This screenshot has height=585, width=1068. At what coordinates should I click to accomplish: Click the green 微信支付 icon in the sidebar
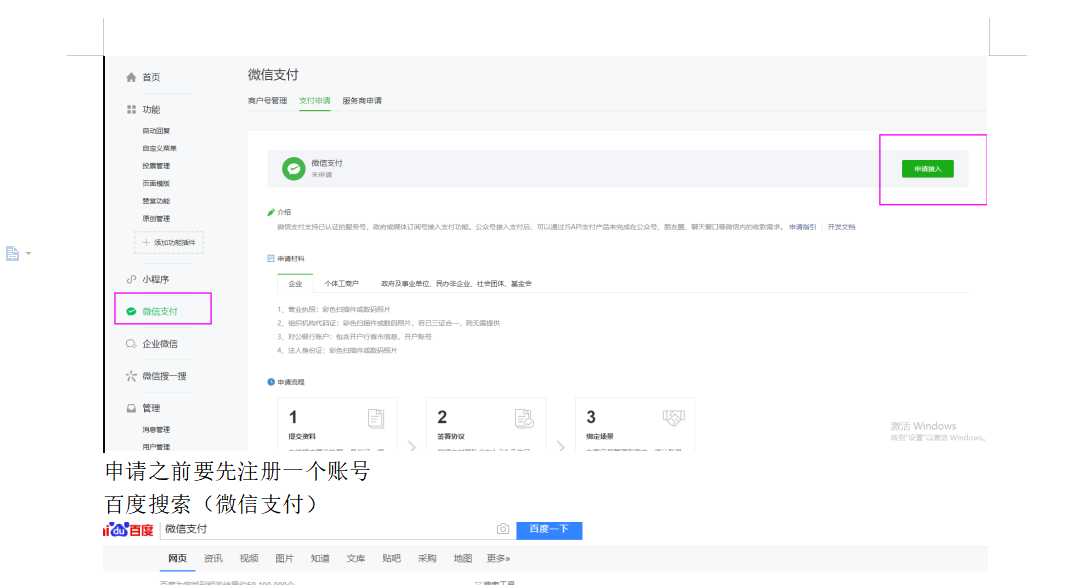point(131,311)
